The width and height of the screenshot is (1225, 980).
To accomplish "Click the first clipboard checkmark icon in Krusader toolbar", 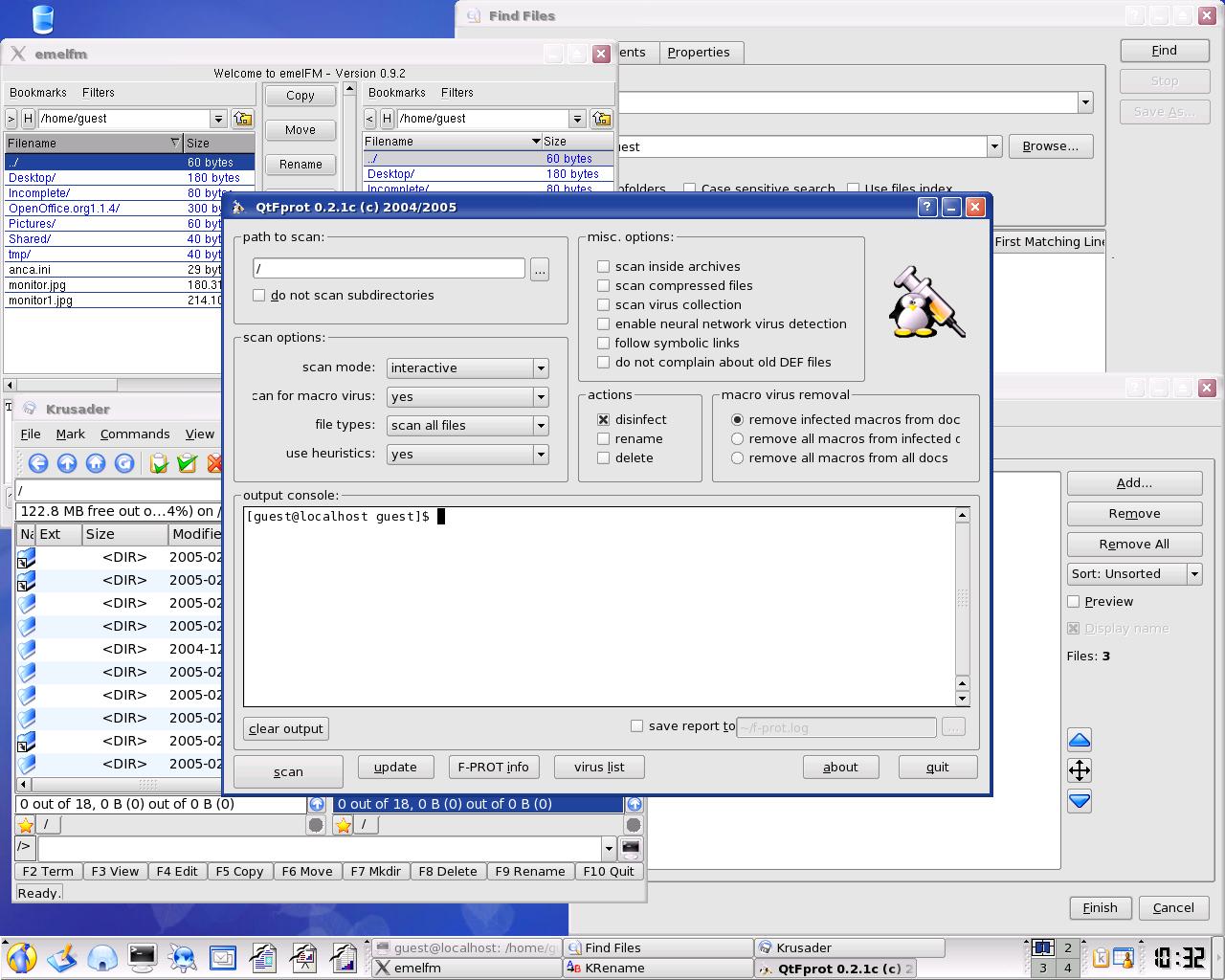I will pos(159,463).
